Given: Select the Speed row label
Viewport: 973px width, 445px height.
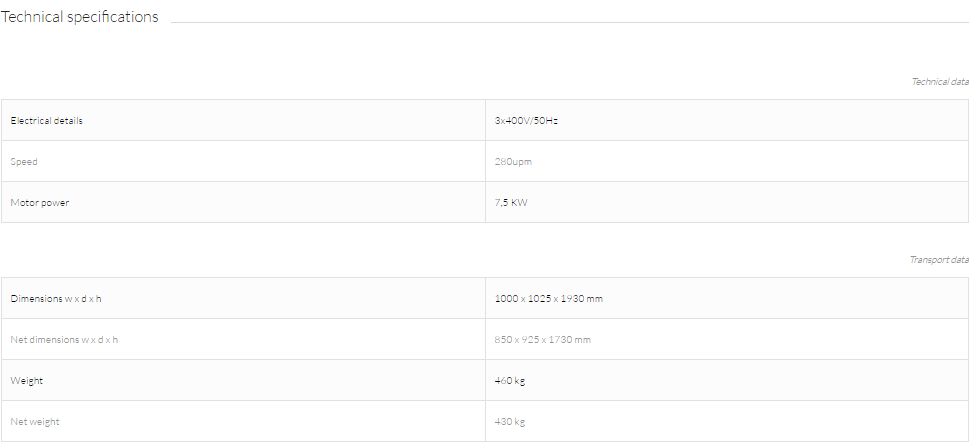Looking at the screenshot, I should pyautogui.click(x=24, y=161).
